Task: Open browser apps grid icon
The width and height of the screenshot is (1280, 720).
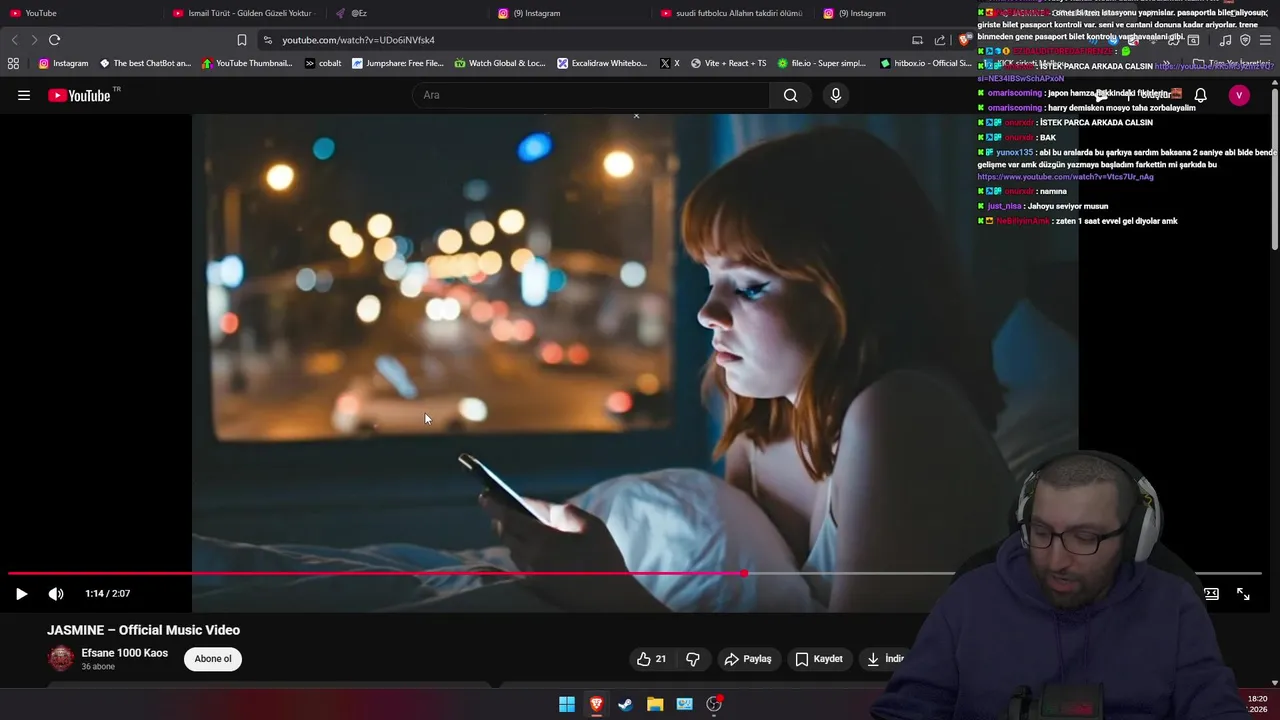Action: 13,63
